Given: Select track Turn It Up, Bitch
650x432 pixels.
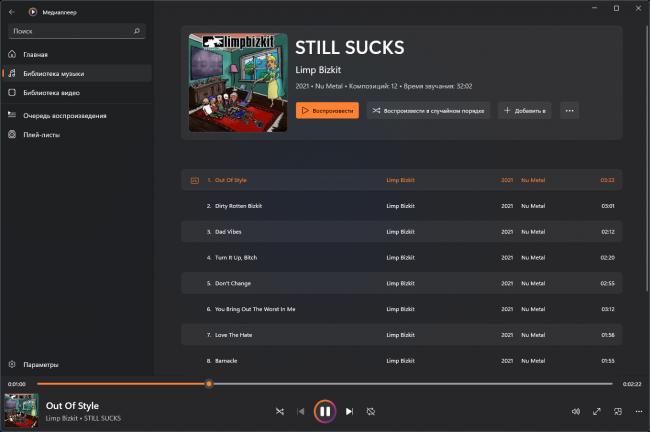Looking at the screenshot, I should point(401,257).
